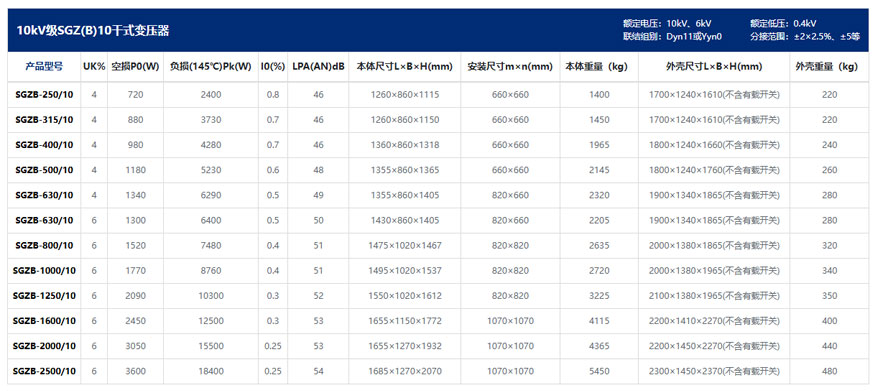Click the enclosure weight 440
This screenshot has width=874, height=391.
tap(829, 346)
